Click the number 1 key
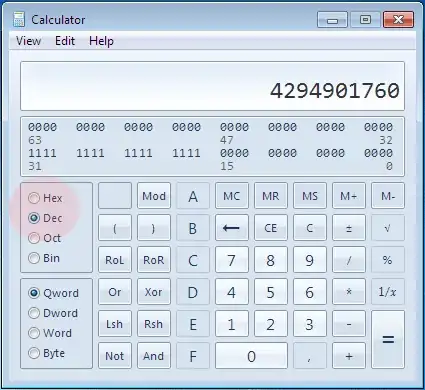 pos(232,324)
